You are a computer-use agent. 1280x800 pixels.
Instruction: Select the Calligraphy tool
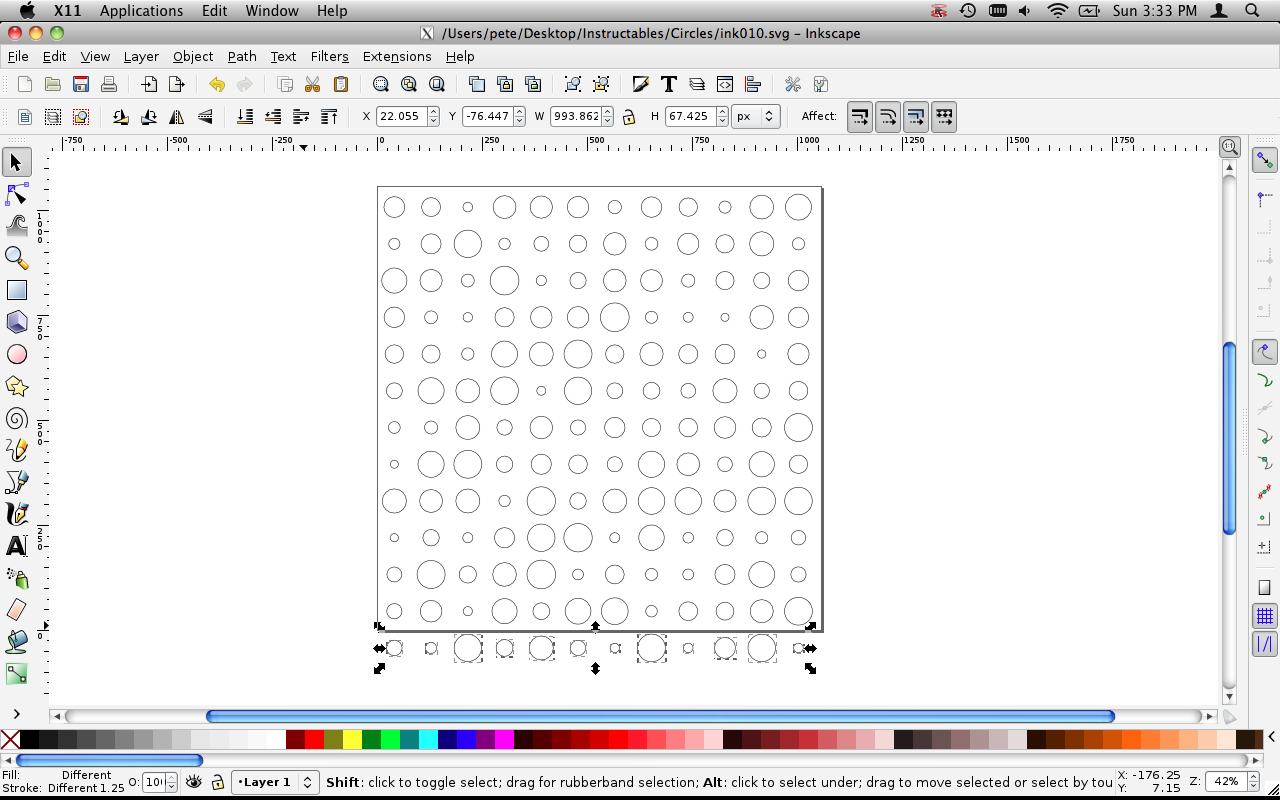click(x=17, y=514)
